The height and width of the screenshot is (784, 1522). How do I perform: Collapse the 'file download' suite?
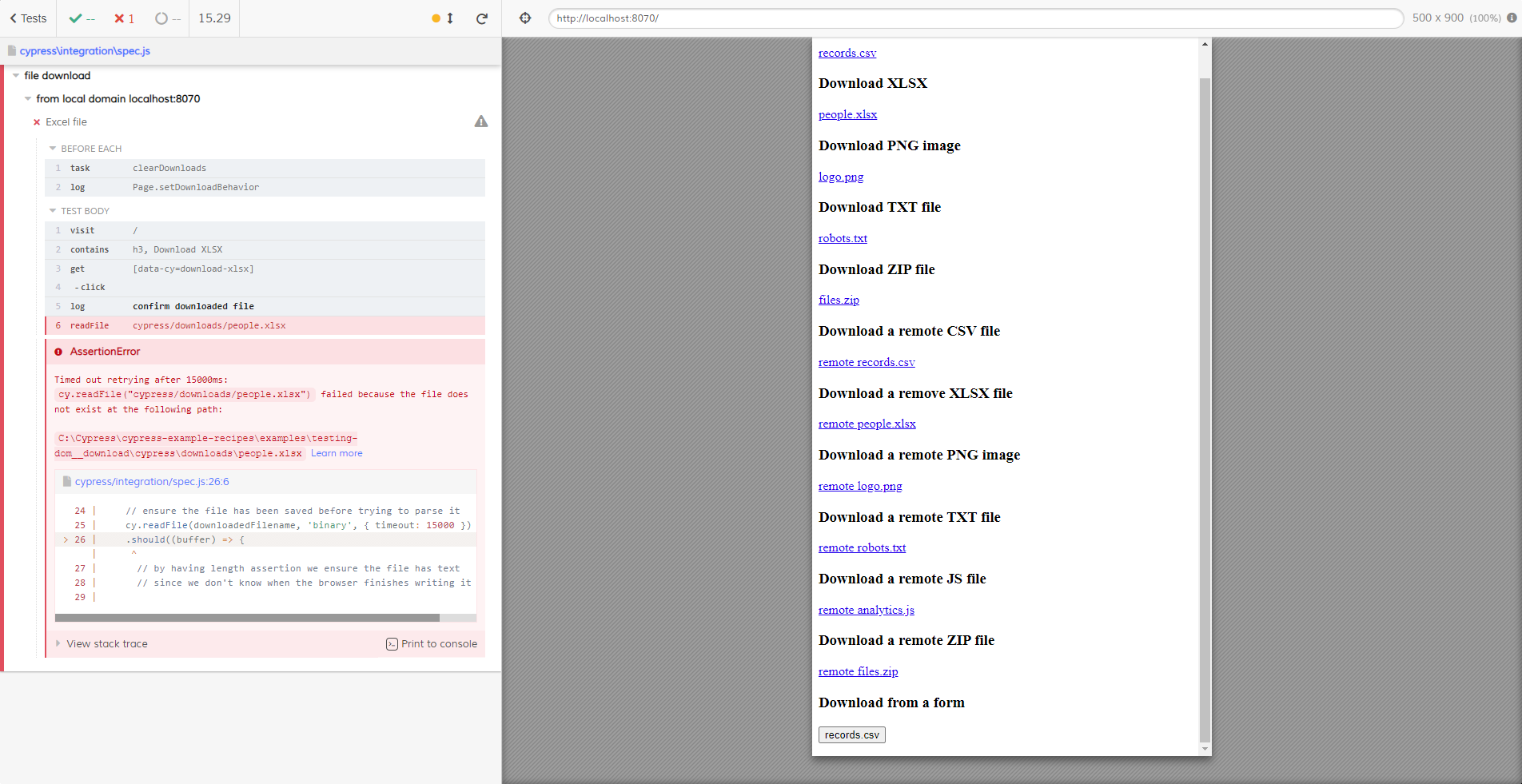pyautogui.click(x=16, y=75)
